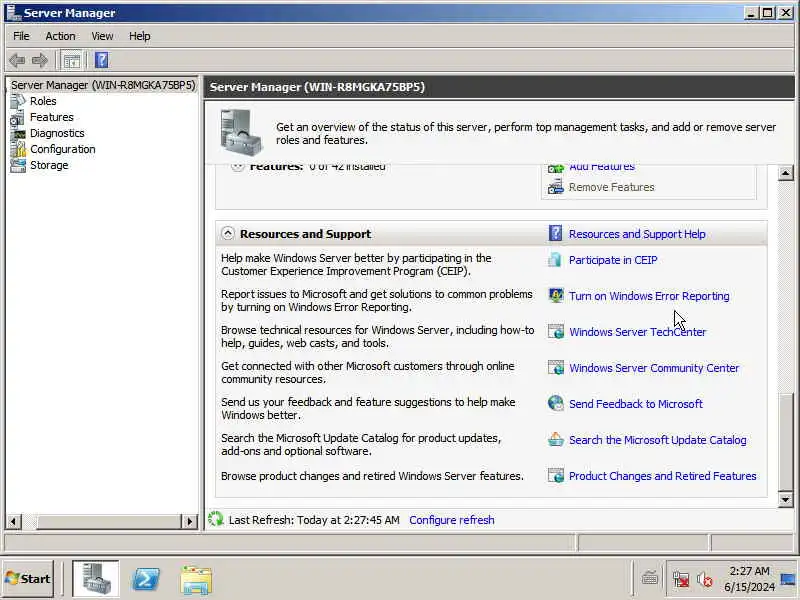Click the green refresh icon beside Last Refresh
This screenshot has width=800, height=600.
tap(216, 519)
